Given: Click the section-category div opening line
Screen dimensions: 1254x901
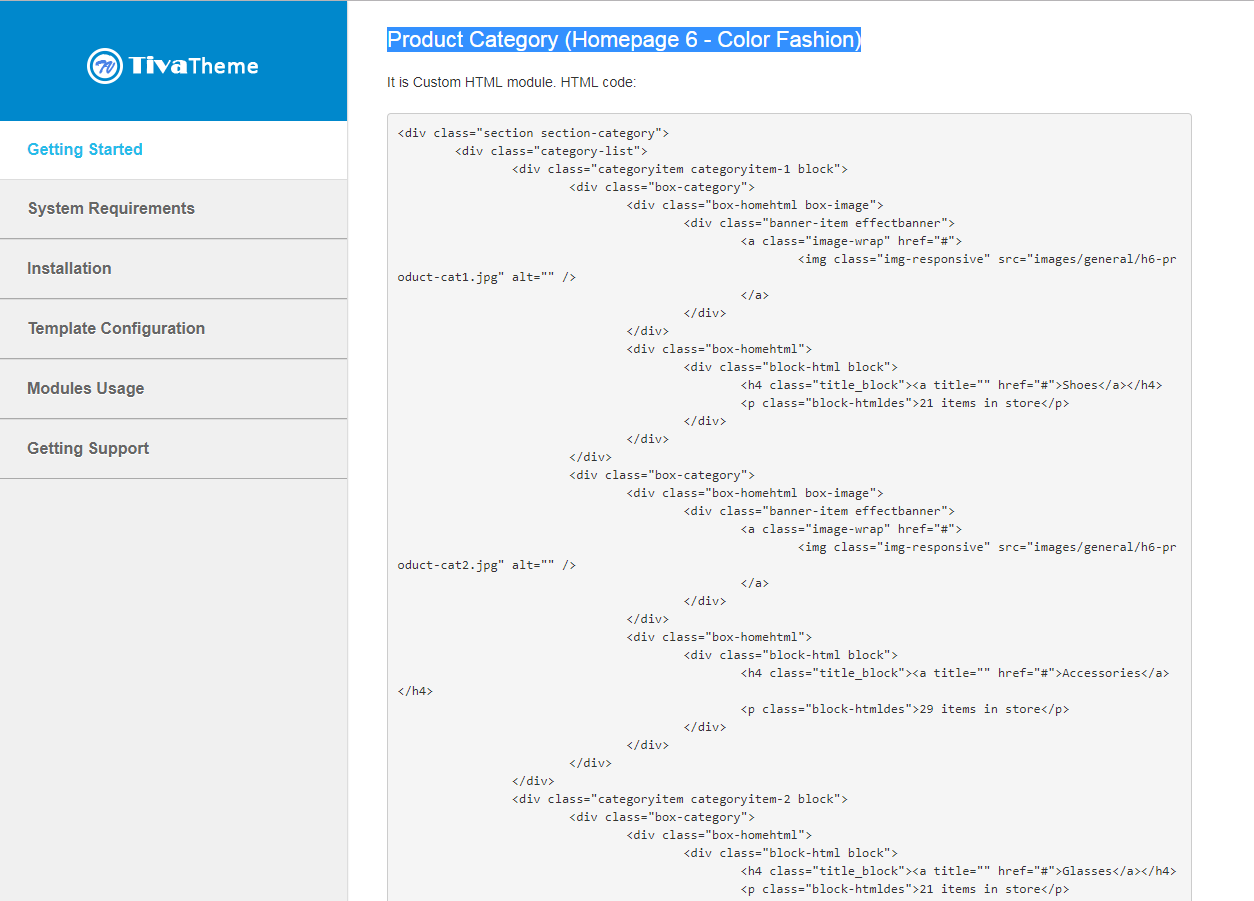Looking at the screenshot, I should 533,133.
